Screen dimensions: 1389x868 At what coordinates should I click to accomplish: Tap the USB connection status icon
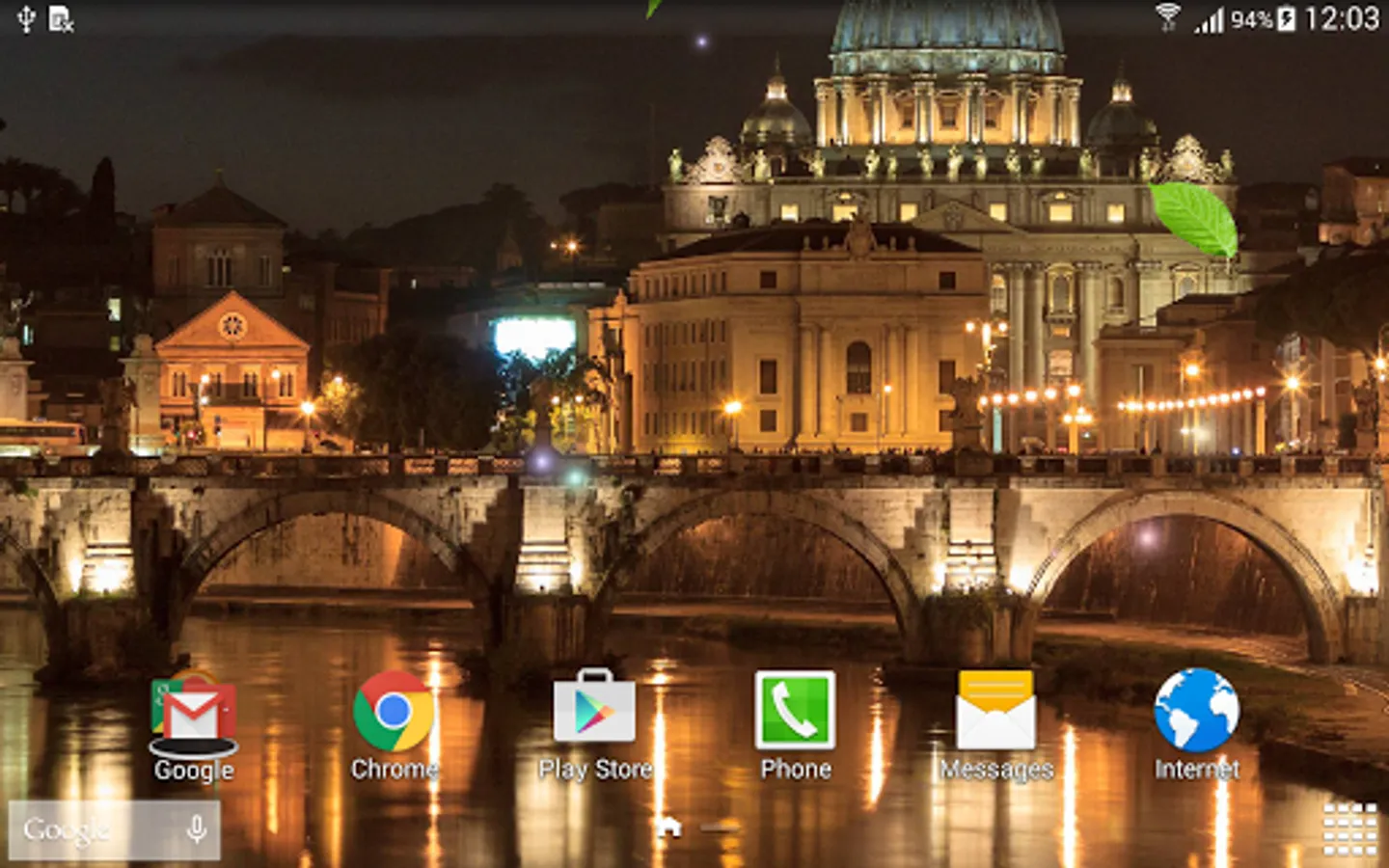click(26, 19)
